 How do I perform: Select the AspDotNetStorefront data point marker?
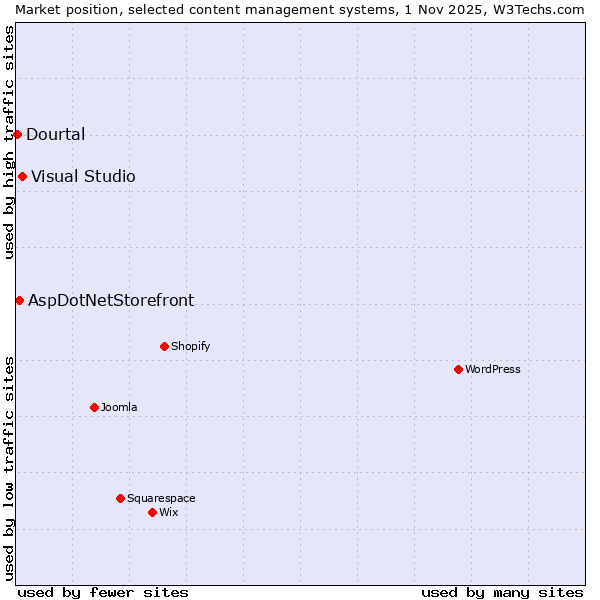[19, 300]
